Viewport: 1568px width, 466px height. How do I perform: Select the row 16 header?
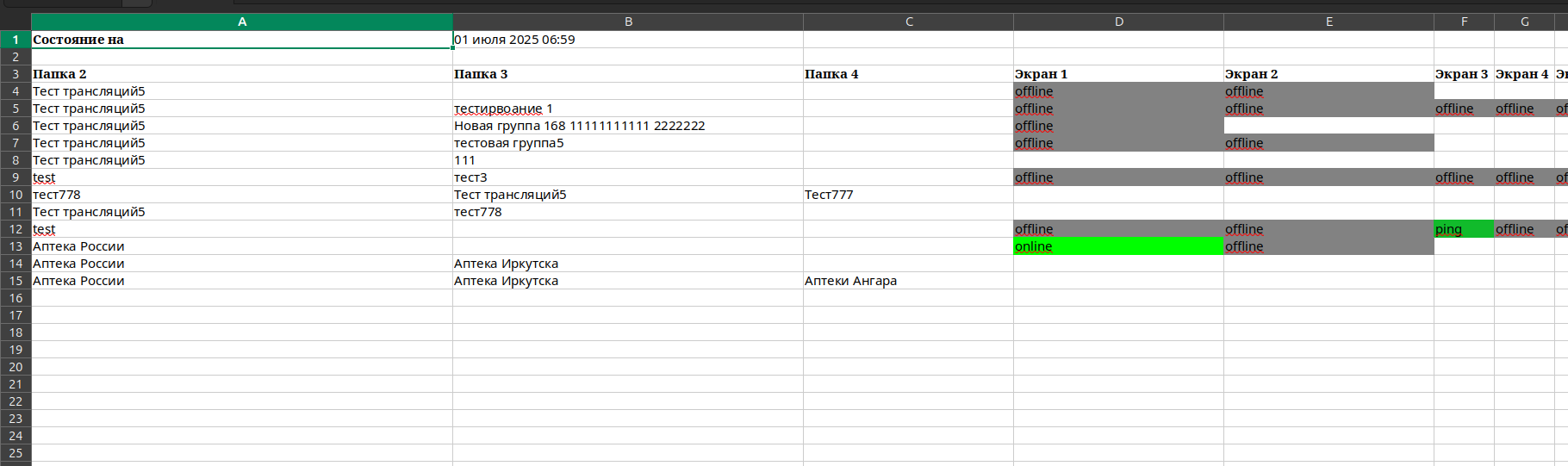pyautogui.click(x=16, y=298)
